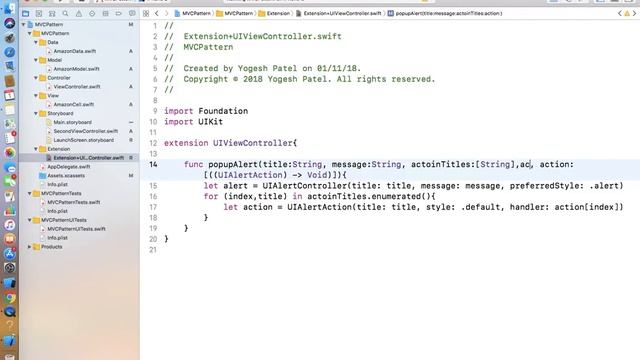Screen dimensions: 640x360
Task: Show the Project navigator
Action: click(25, 13)
